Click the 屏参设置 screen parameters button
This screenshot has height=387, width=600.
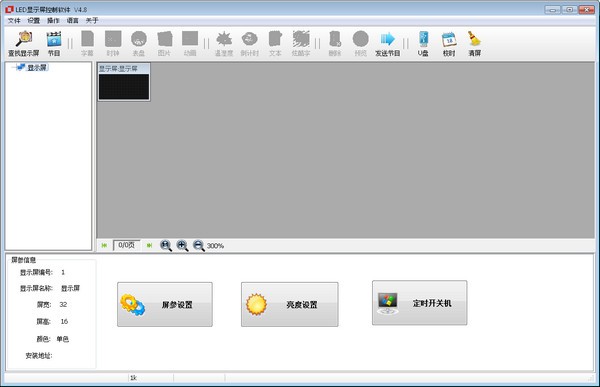click(165, 305)
